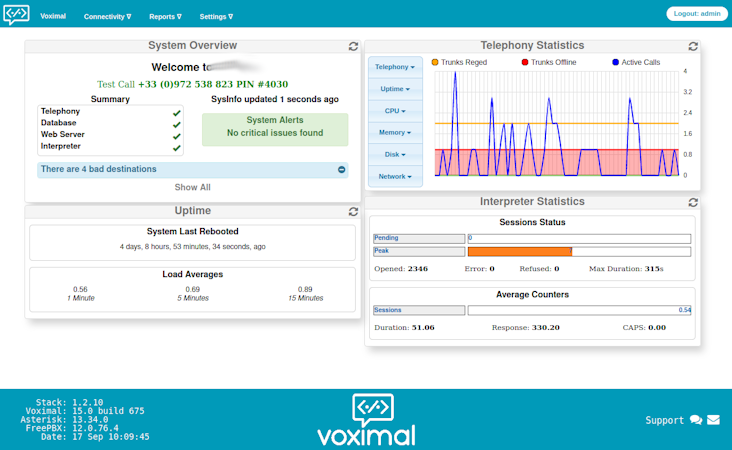This screenshot has height=450, width=732.
Task: Click the Asterisk 13.34.0 version line
Action: tap(64, 420)
